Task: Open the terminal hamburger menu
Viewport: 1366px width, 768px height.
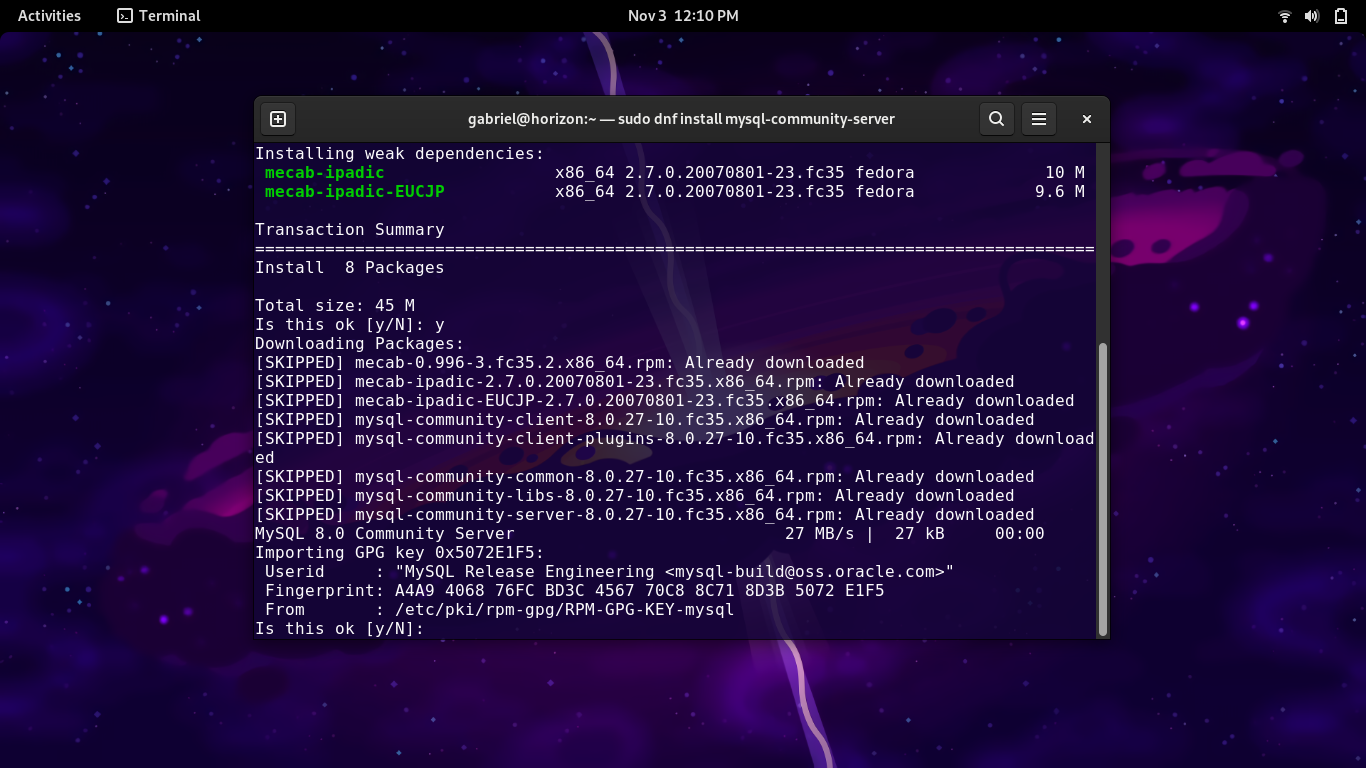Action: [1039, 119]
